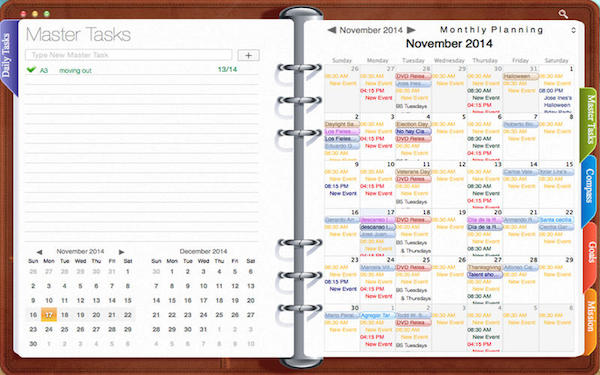This screenshot has width=600, height=375.
Task: Select November 1 in the mini calendar
Action: (127, 272)
